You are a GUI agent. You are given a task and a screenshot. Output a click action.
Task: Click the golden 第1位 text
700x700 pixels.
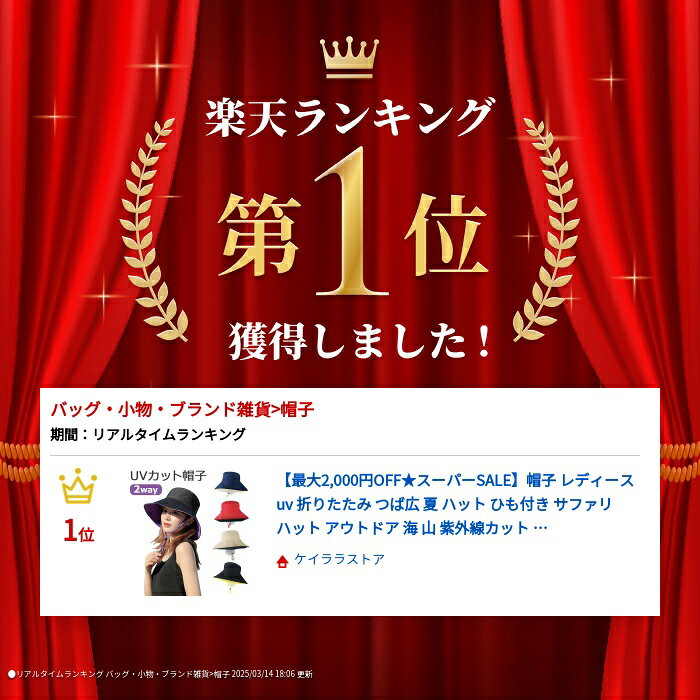point(352,222)
